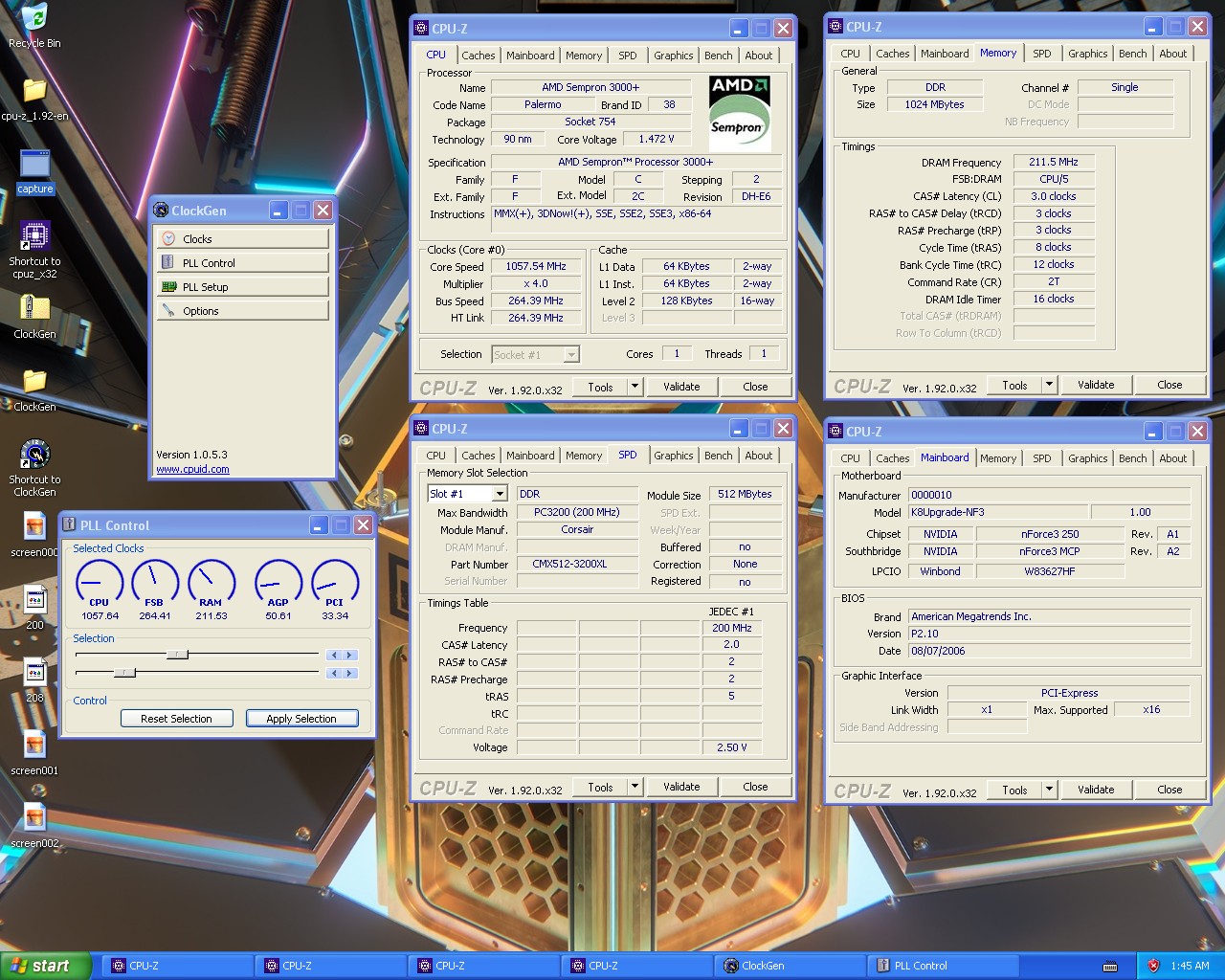Click the Core Speed 1057.54 MHz field
The image size is (1225, 980).
pos(536,266)
